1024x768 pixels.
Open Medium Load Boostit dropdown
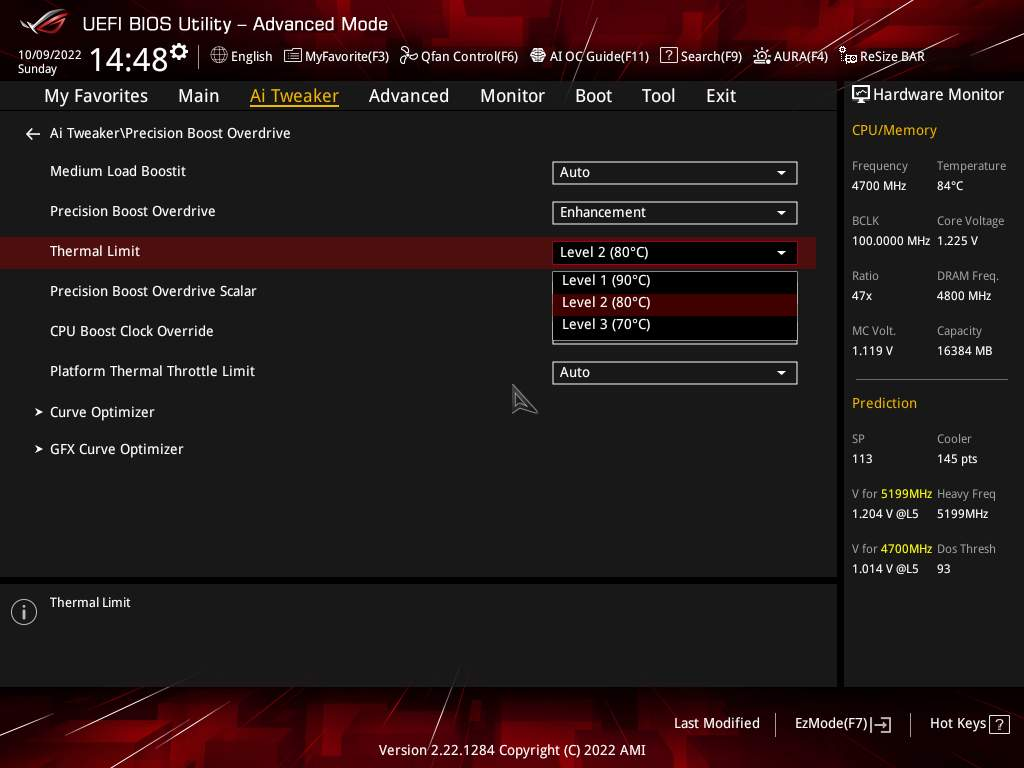click(674, 173)
